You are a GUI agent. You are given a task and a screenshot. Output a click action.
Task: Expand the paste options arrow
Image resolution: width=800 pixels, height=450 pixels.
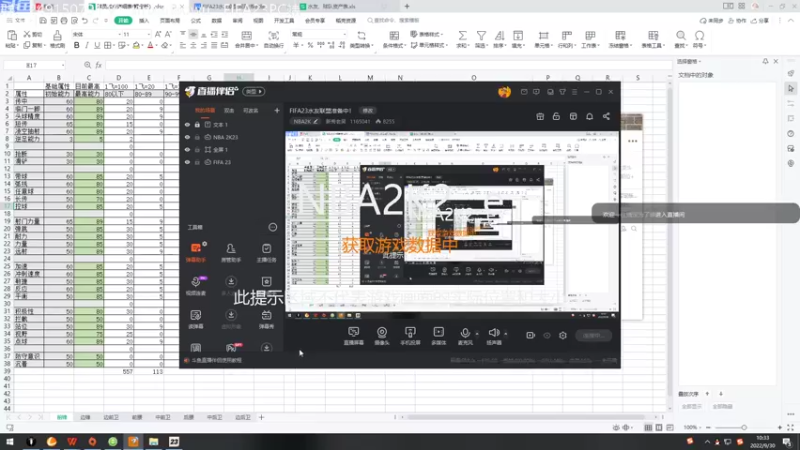pyautogui.click(x=17, y=46)
